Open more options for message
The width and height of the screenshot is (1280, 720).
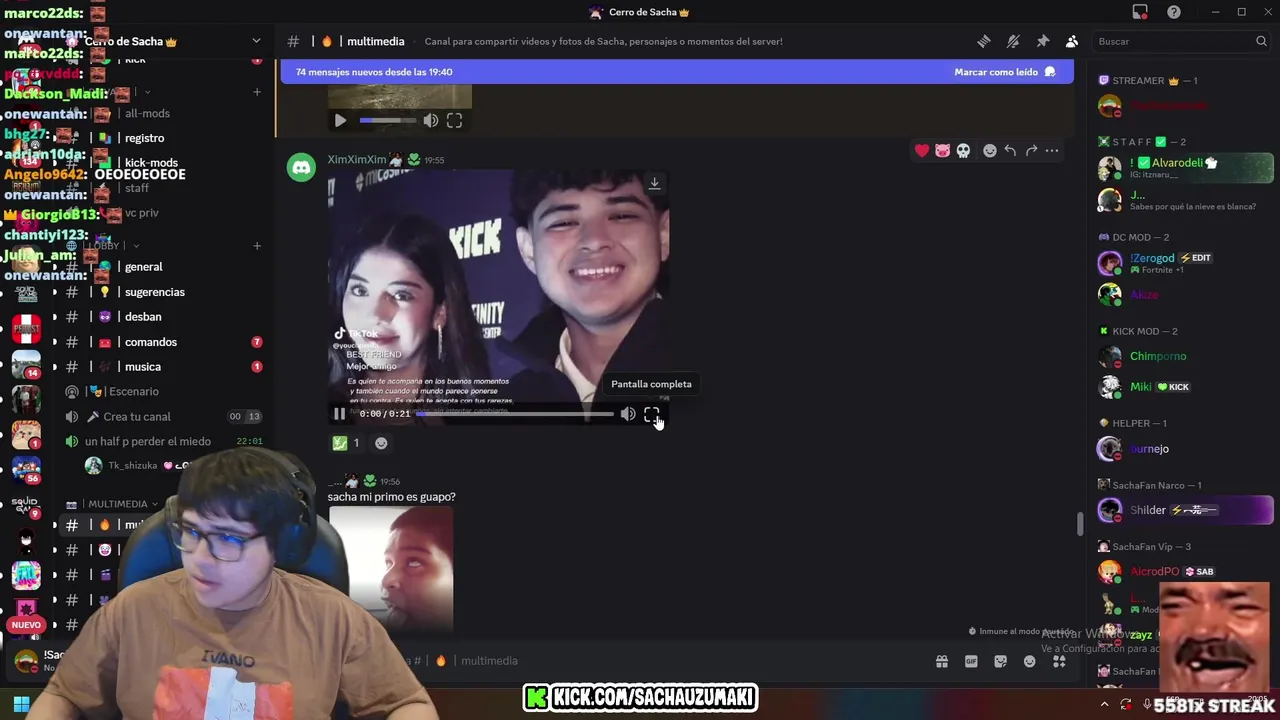click(1052, 151)
